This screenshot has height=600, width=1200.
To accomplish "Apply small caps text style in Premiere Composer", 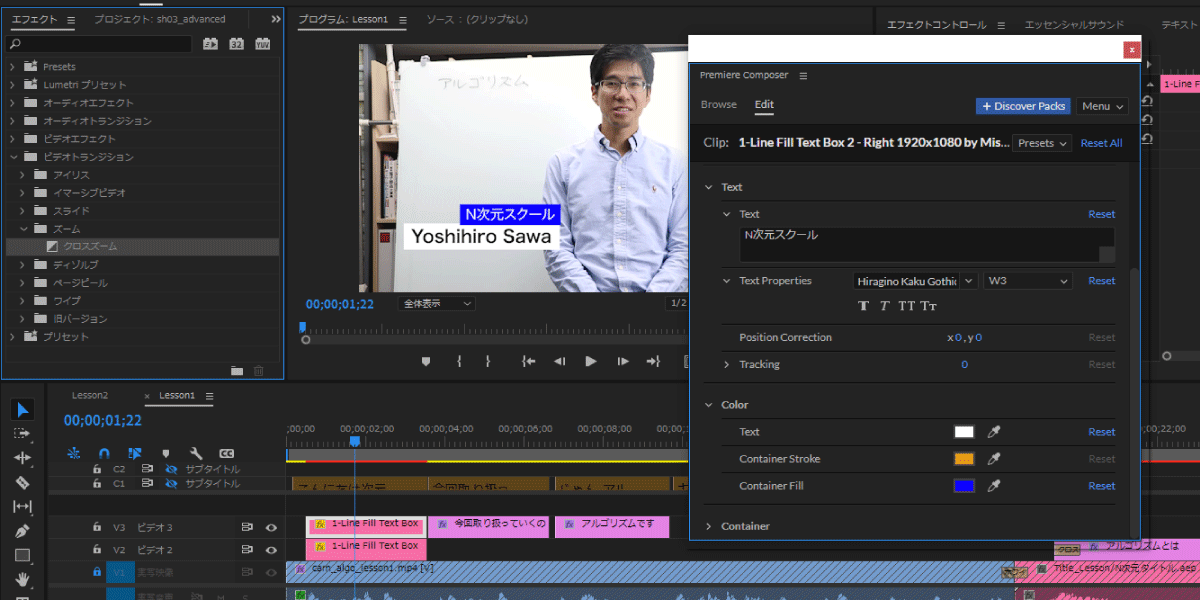I will click(x=930, y=305).
